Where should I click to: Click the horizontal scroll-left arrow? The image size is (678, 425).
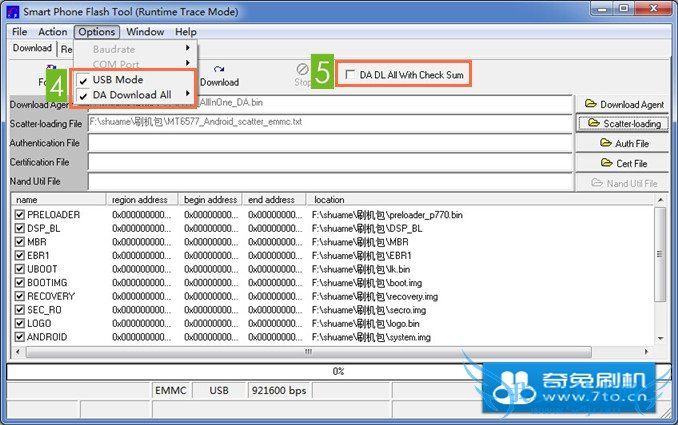(x=18, y=352)
